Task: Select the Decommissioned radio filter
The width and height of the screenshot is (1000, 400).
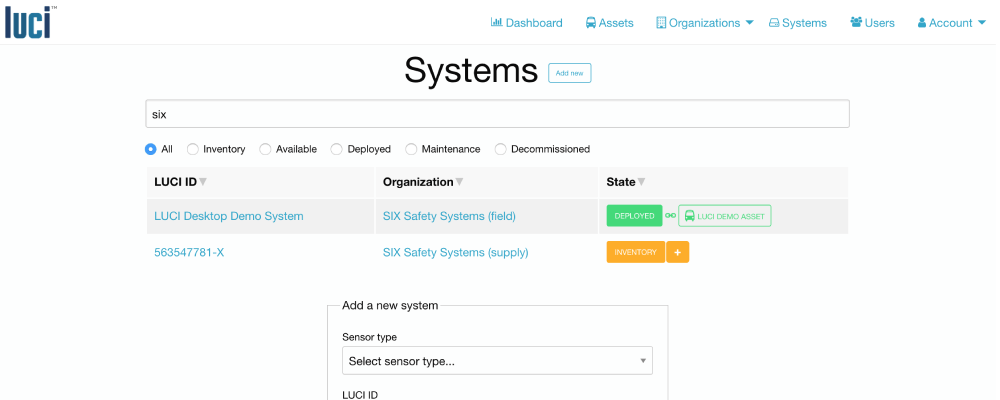Action: [501, 149]
